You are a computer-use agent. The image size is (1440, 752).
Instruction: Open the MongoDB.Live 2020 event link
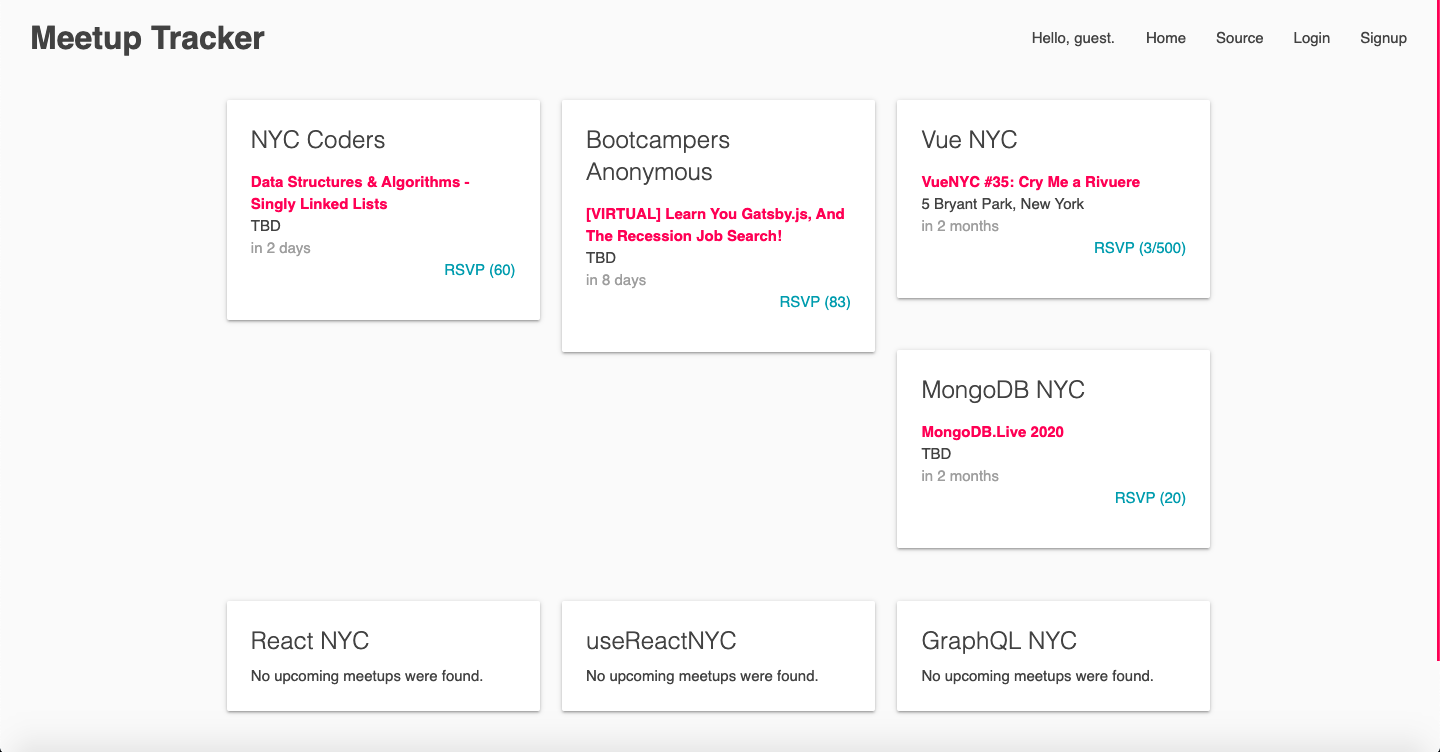pyautogui.click(x=992, y=432)
